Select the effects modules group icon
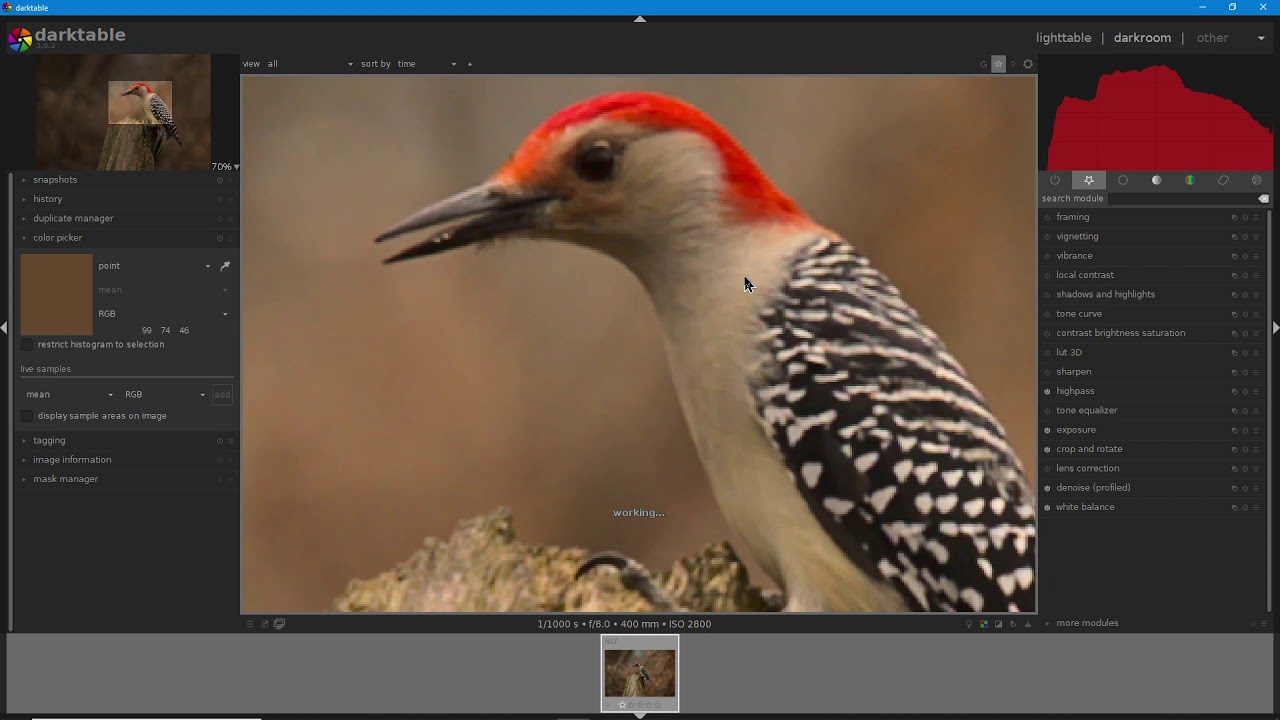This screenshot has width=1280, height=720. coord(1257,180)
